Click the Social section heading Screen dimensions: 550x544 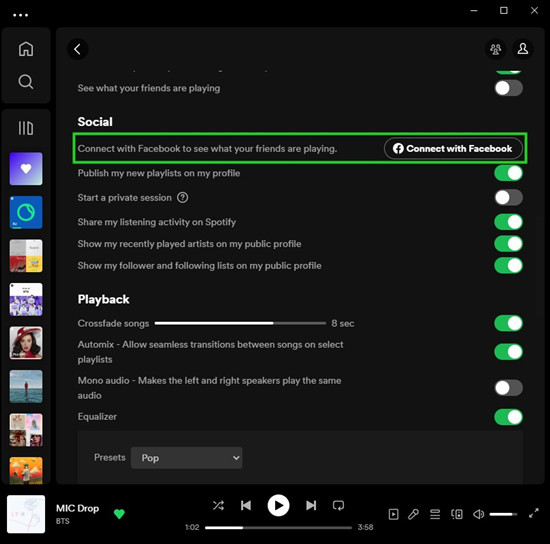click(x=95, y=122)
